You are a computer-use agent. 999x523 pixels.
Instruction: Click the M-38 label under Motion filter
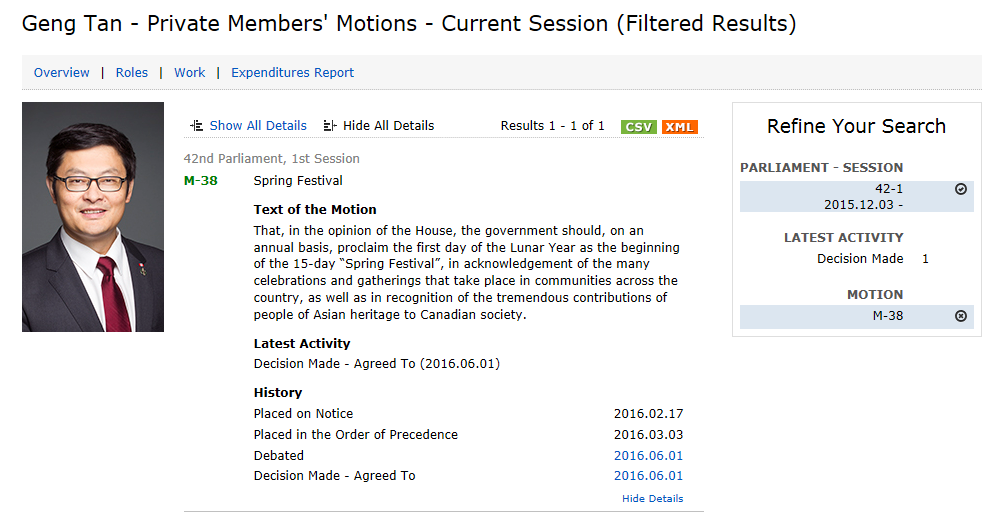tap(889, 316)
